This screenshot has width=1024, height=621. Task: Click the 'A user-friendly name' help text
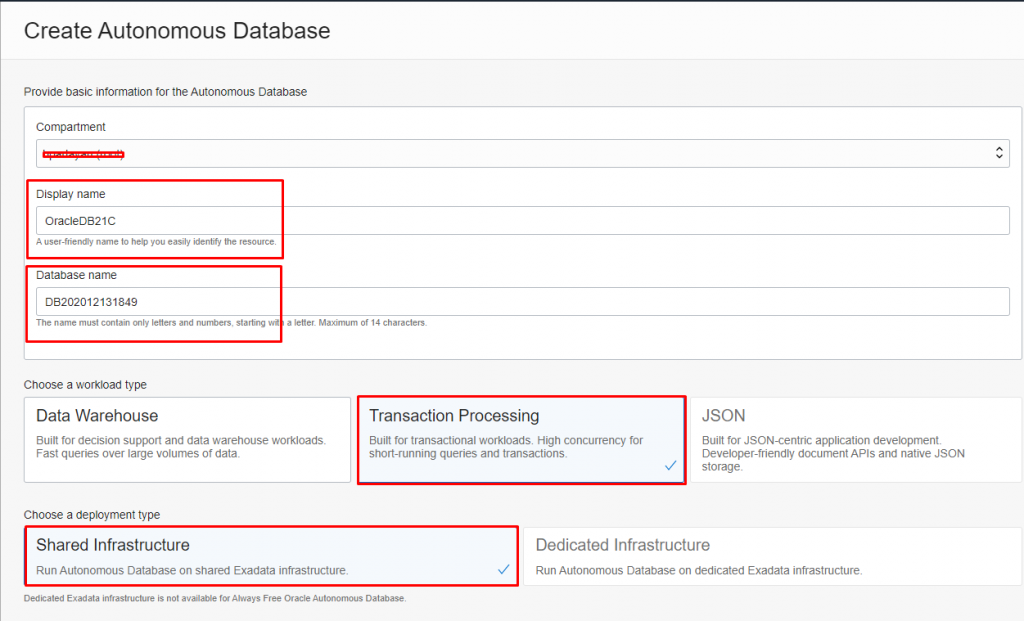156,242
